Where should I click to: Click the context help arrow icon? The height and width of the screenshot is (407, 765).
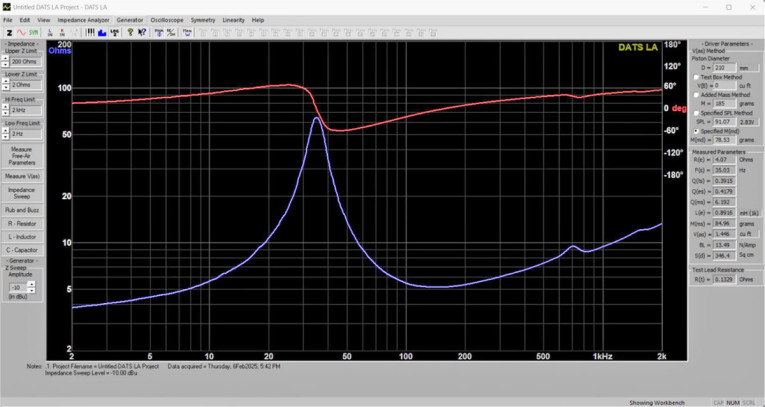point(141,32)
